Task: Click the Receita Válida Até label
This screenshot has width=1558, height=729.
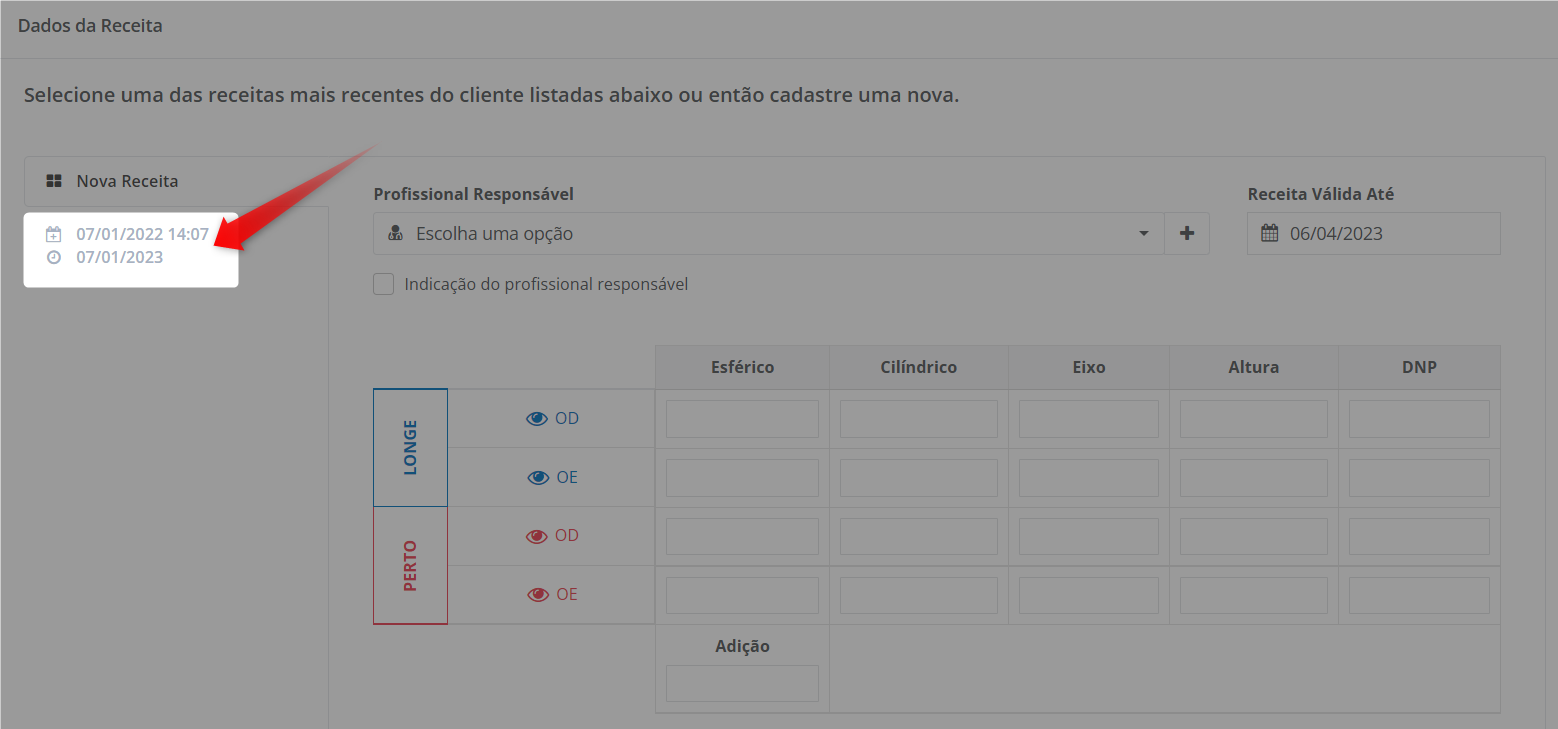Action: coord(1320,194)
